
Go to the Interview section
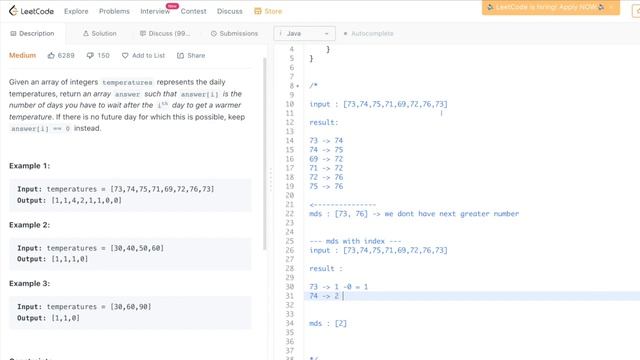pyautogui.click(x=155, y=11)
